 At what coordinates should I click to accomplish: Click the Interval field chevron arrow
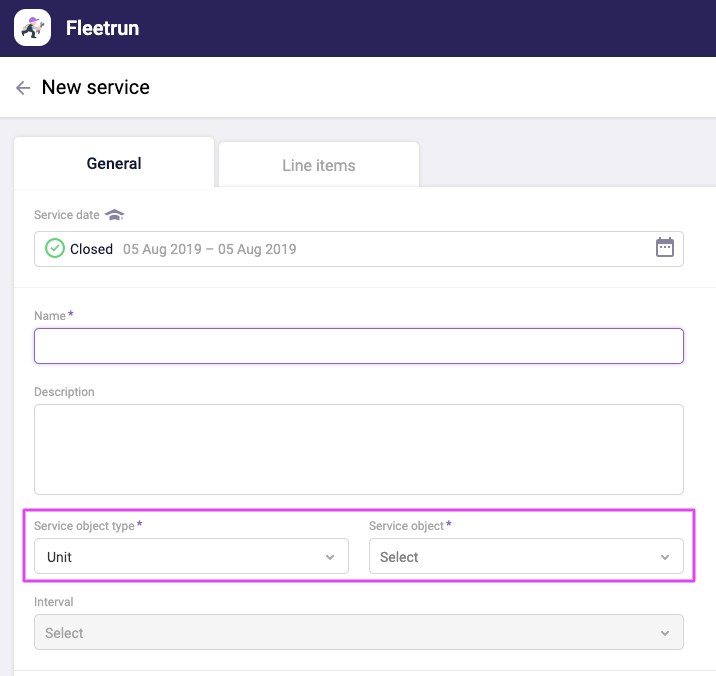[665, 633]
